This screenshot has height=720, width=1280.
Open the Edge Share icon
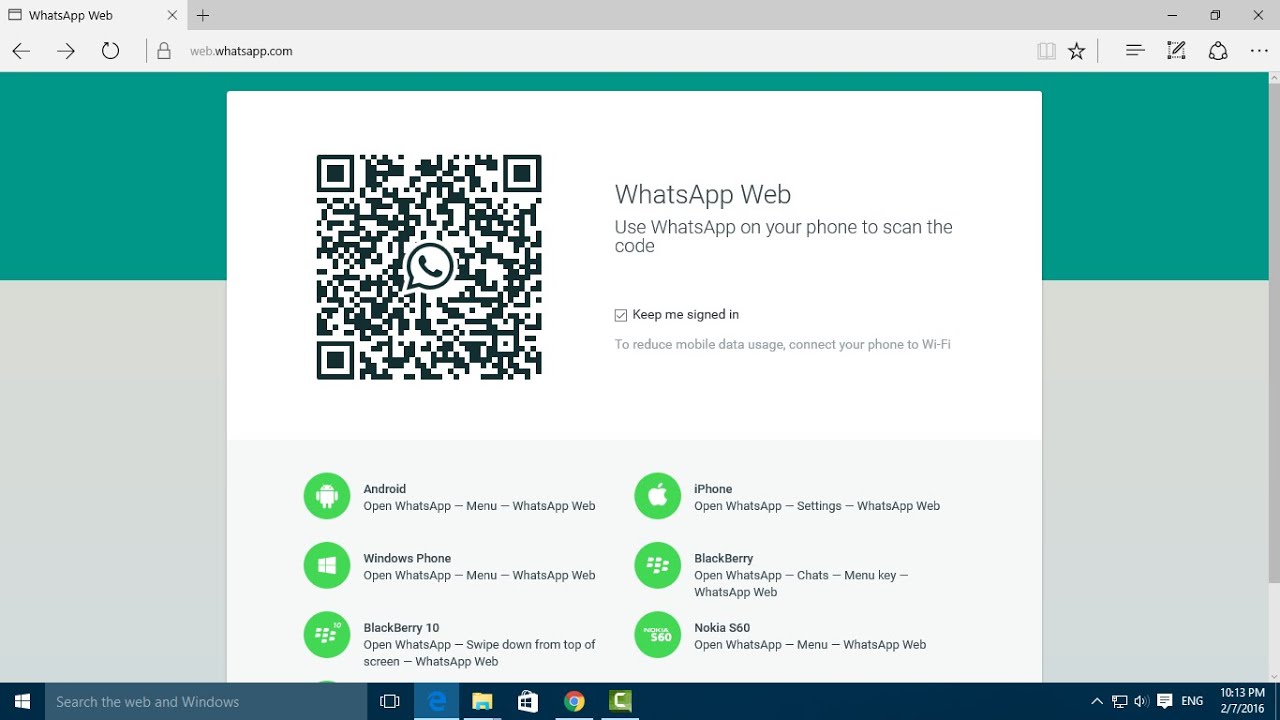click(x=1218, y=51)
